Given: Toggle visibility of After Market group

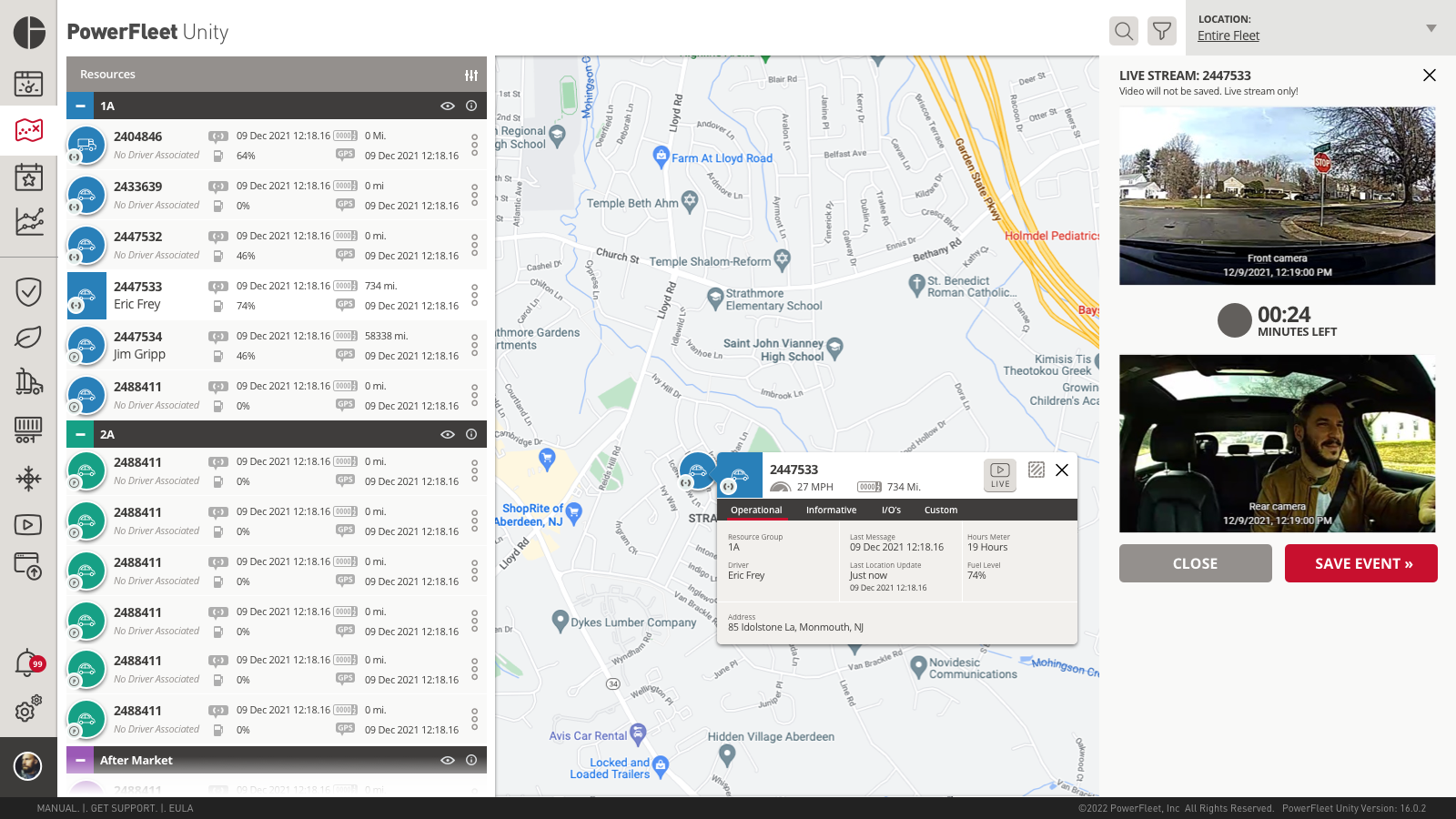Looking at the screenshot, I should 448,760.
